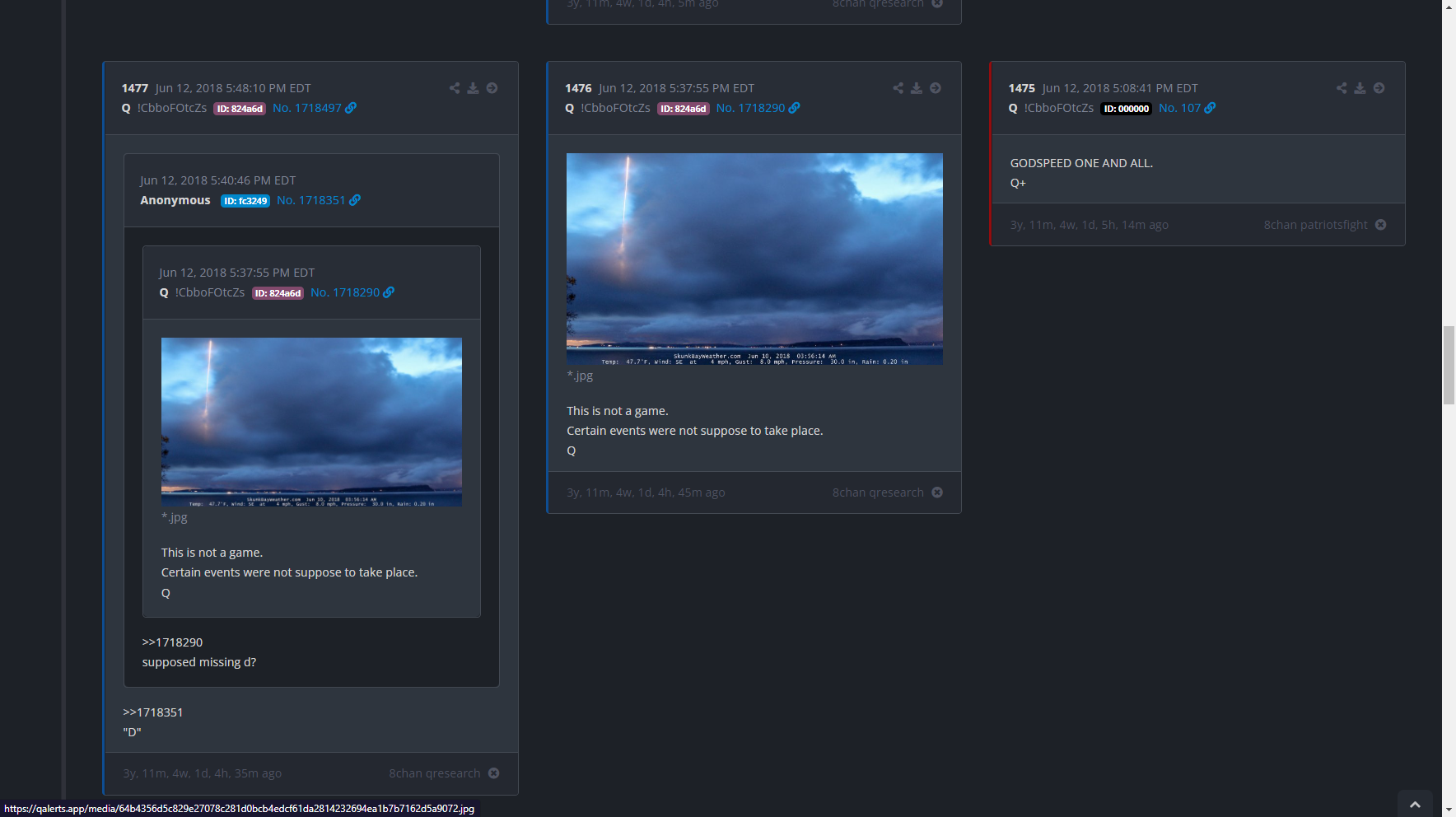
Task: Click nested ID: 824a6d badge in quoted post
Action: click(x=278, y=293)
